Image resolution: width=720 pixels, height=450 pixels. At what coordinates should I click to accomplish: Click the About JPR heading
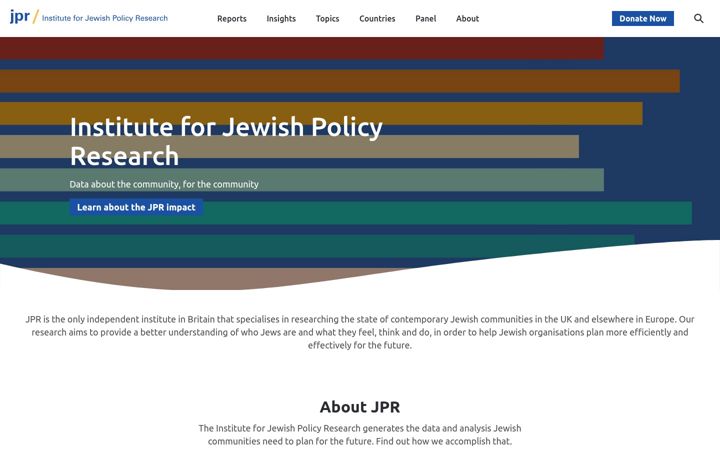[x=360, y=407]
